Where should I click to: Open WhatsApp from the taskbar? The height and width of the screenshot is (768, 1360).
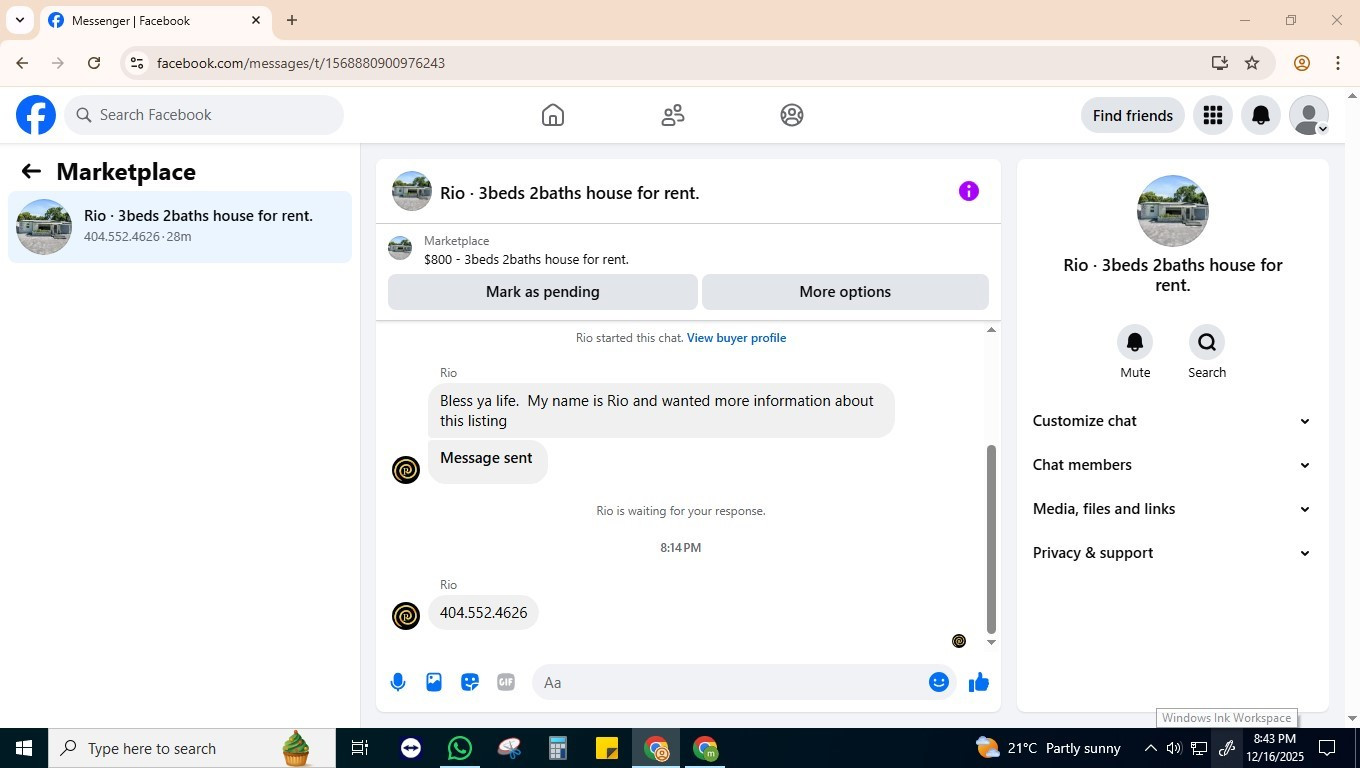pos(460,748)
